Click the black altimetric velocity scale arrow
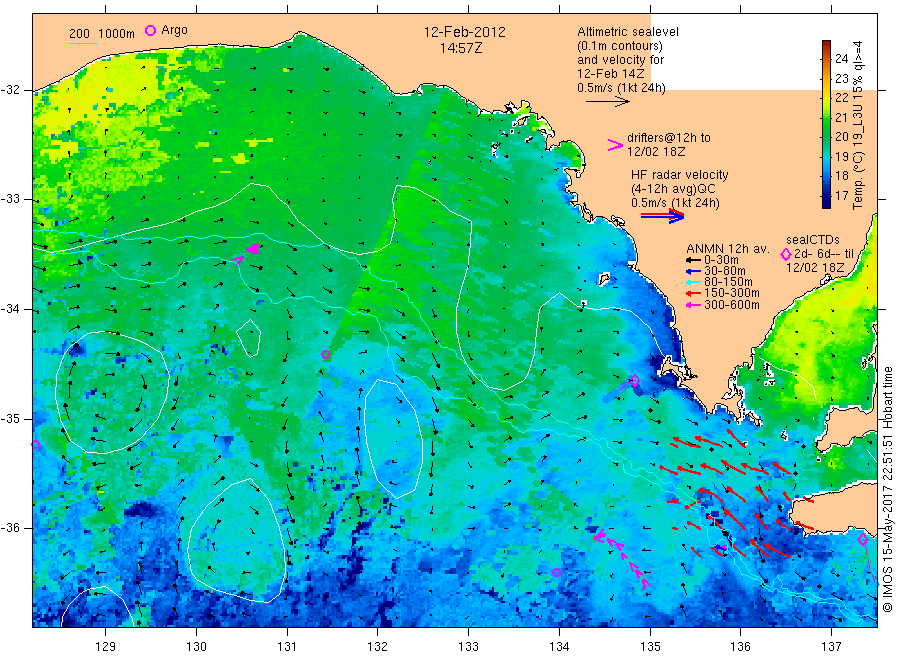 pyautogui.click(x=608, y=102)
